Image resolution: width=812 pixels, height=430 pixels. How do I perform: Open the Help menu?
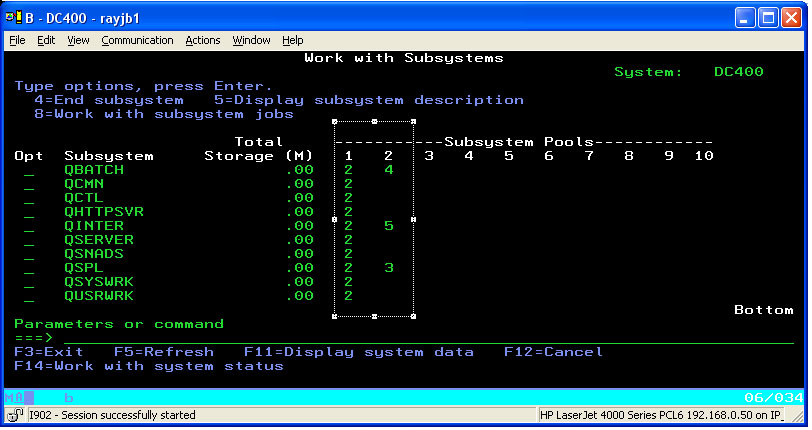[293, 40]
